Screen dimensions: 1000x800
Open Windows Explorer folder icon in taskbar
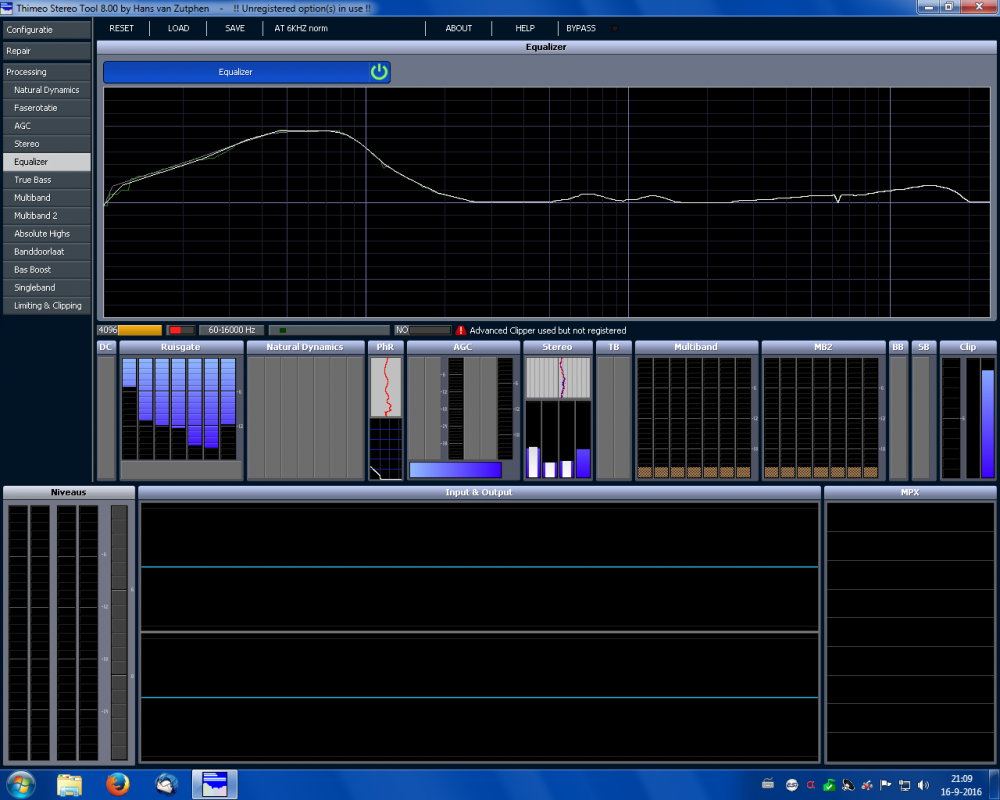[x=69, y=784]
